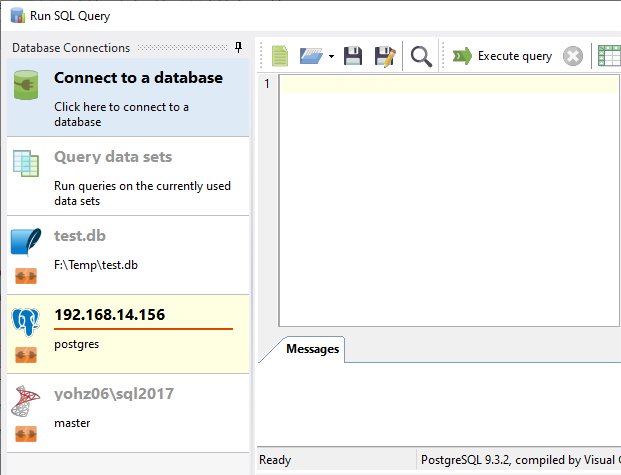Click the orange disconnect icon under test.db

point(26,276)
